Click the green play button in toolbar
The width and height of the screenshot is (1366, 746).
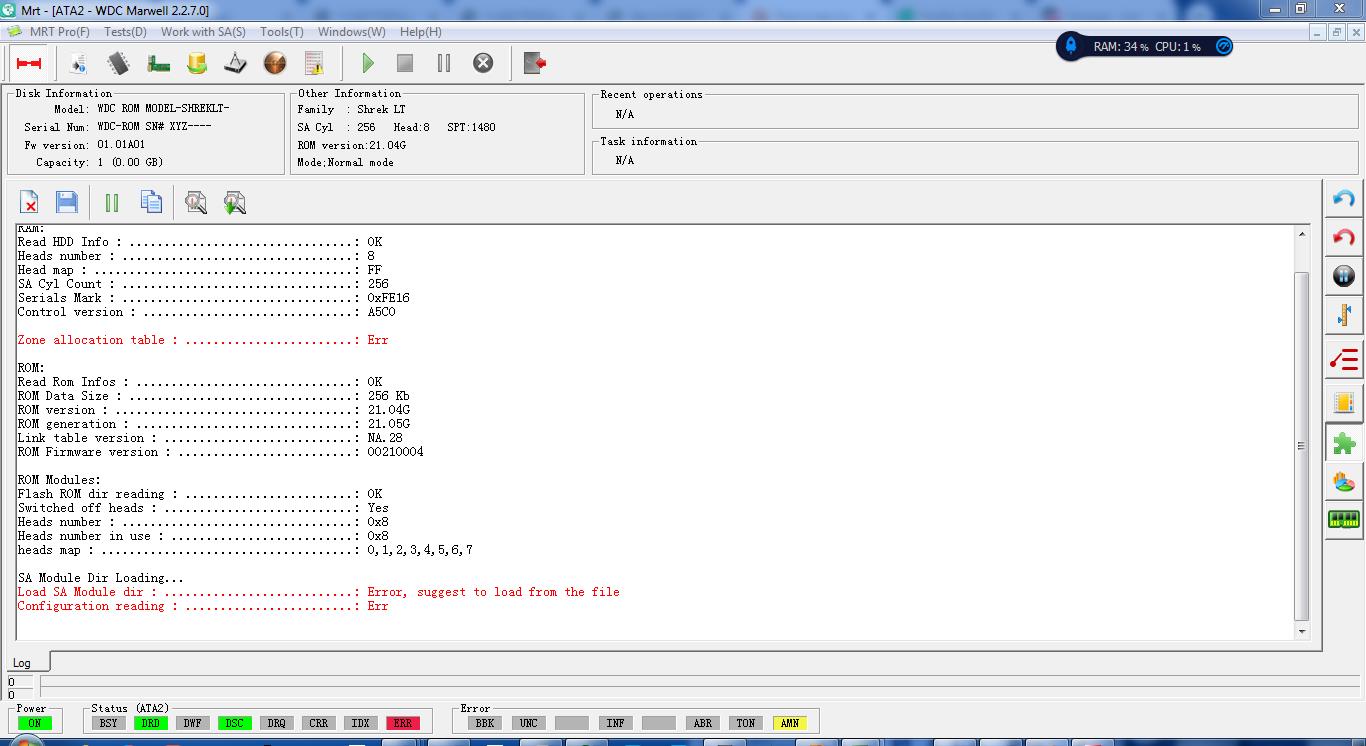point(367,63)
